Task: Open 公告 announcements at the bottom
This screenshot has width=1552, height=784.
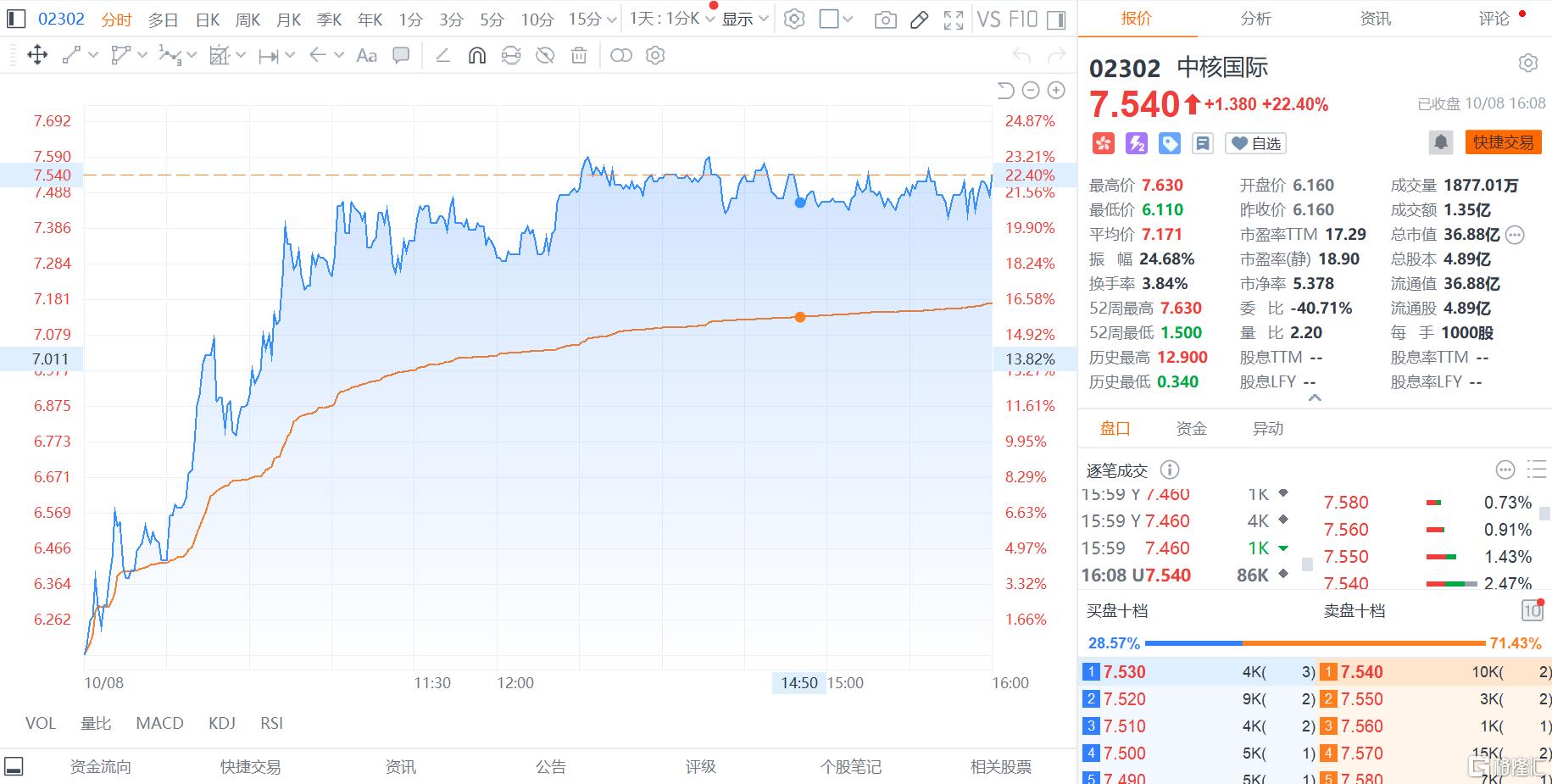Action: pos(550,767)
